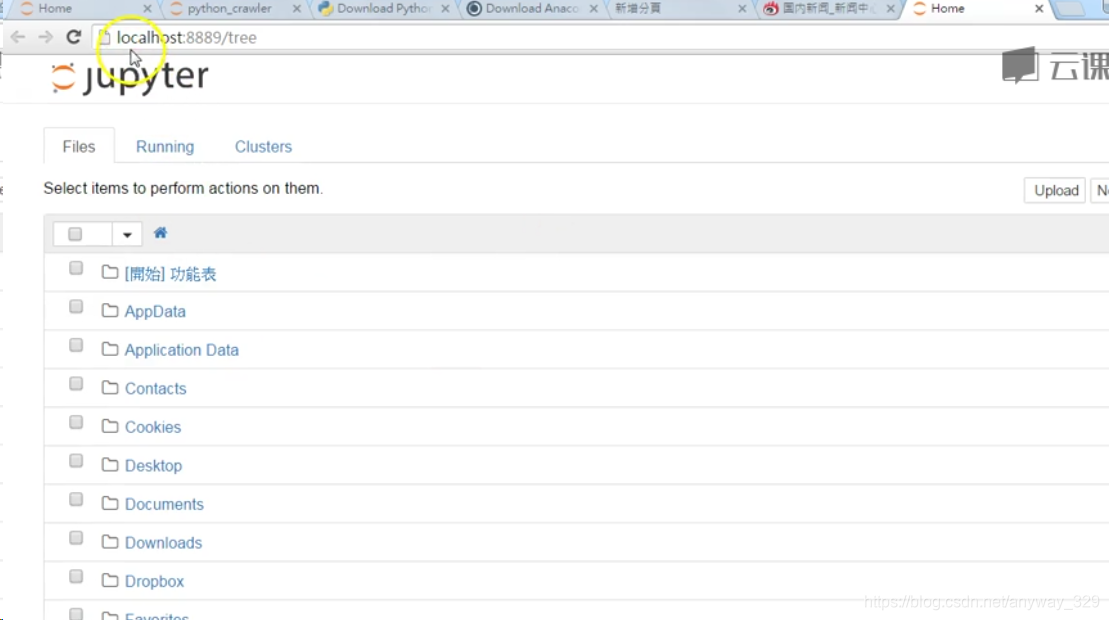
Task: Check the Documents folder checkbox
Action: [x=76, y=499]
